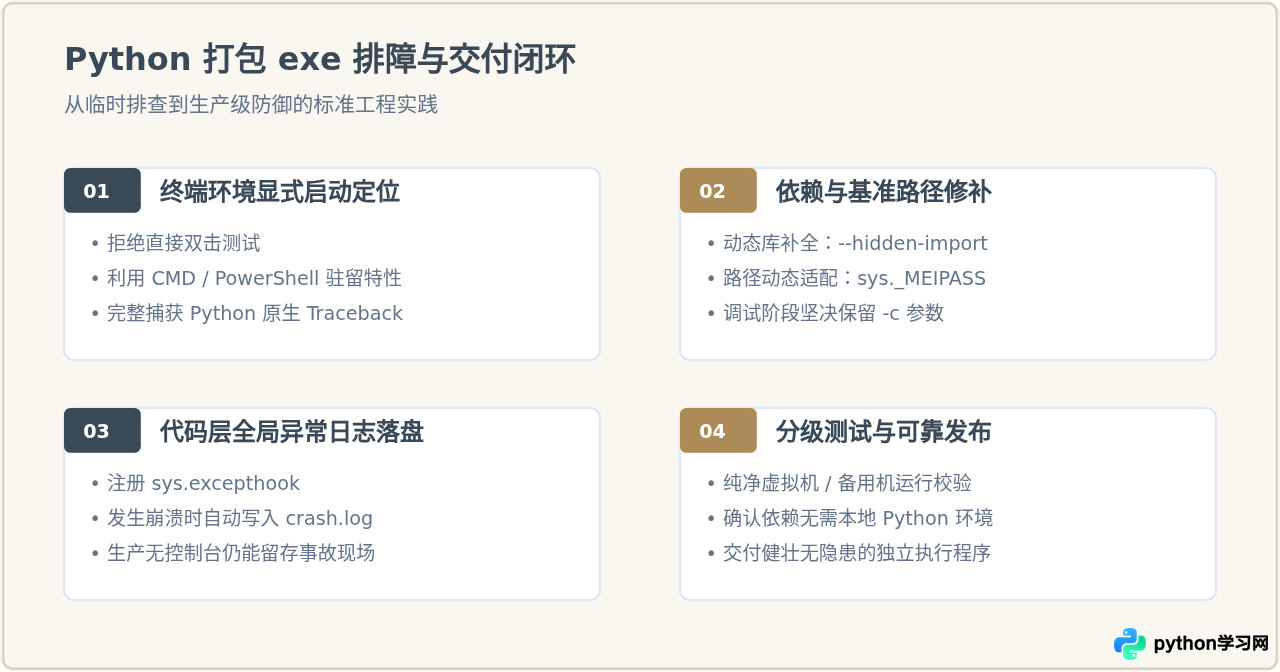1280x672 pixels.
Task: Click the title 'Python 打包 exe 排障与交付闭环'
Action: (x=320, y=60)
